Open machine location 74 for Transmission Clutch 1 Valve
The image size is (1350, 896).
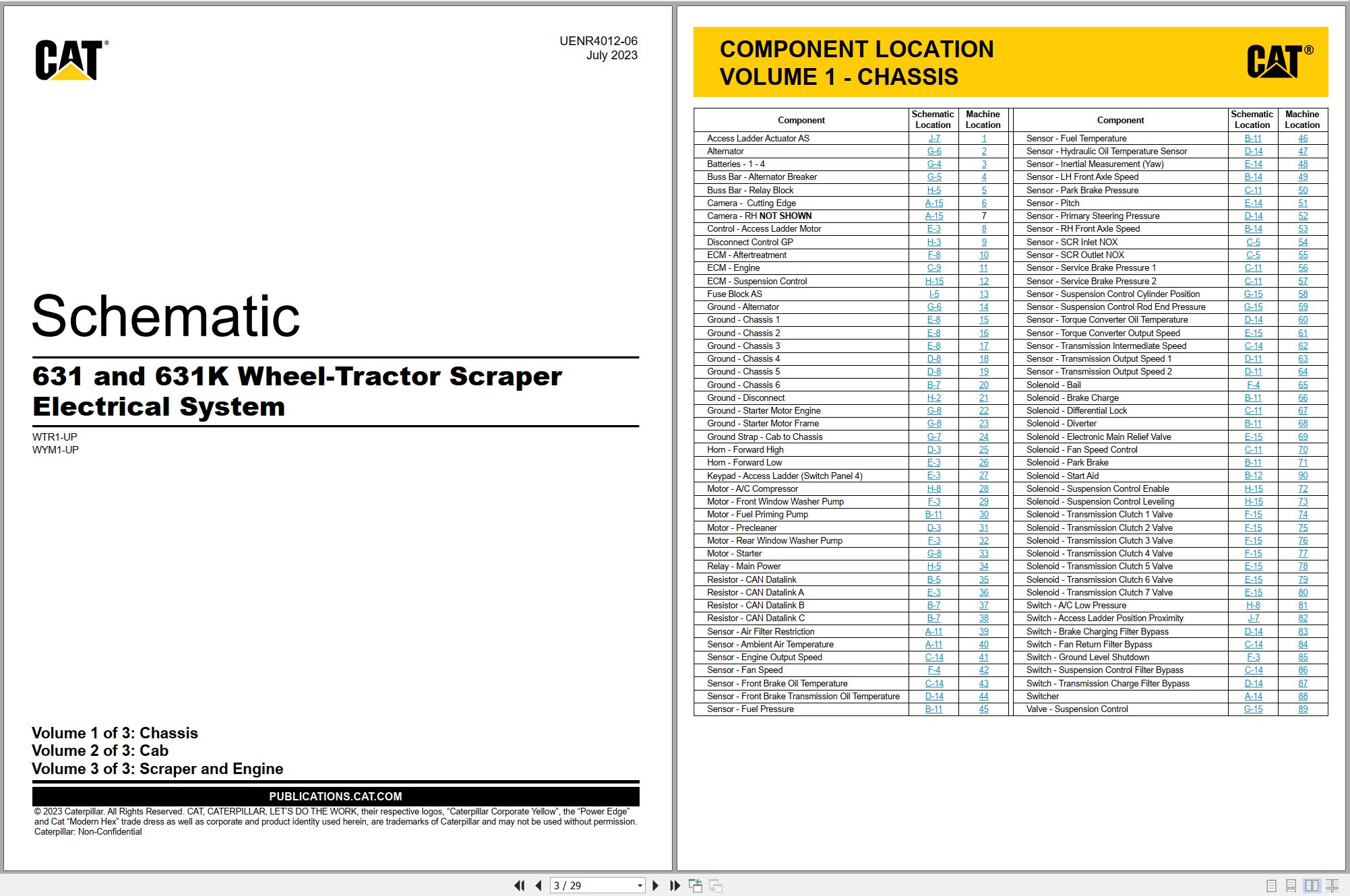coord(1303,514)
